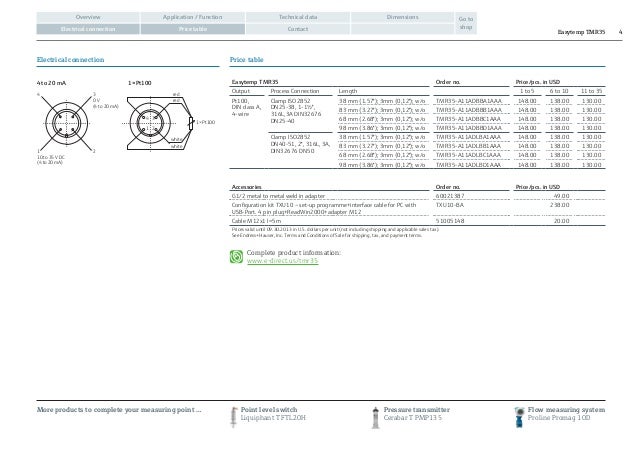Viewport: 638px width, 452px height.
Task: Click the Output column header
Action: tap(240, 91)
